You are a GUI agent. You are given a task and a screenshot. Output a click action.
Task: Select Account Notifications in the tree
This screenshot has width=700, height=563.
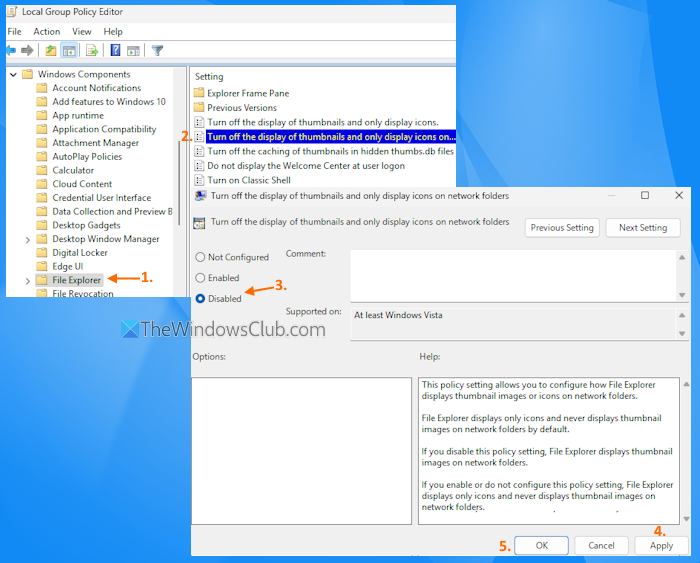pyautogui.click(x=96, y=88)
